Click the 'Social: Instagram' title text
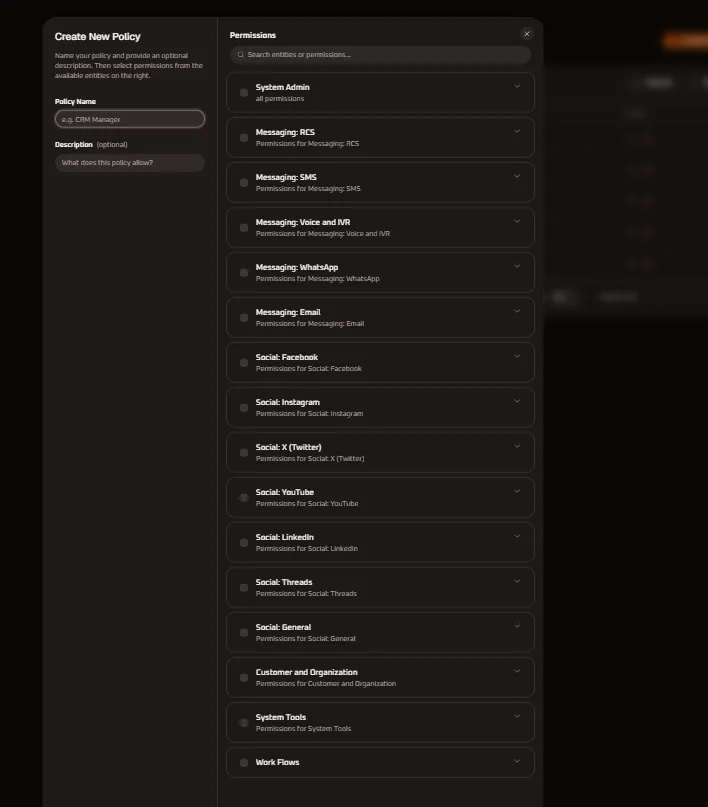Viewport: 708px width, 807px height. click(x=288, y=402)
